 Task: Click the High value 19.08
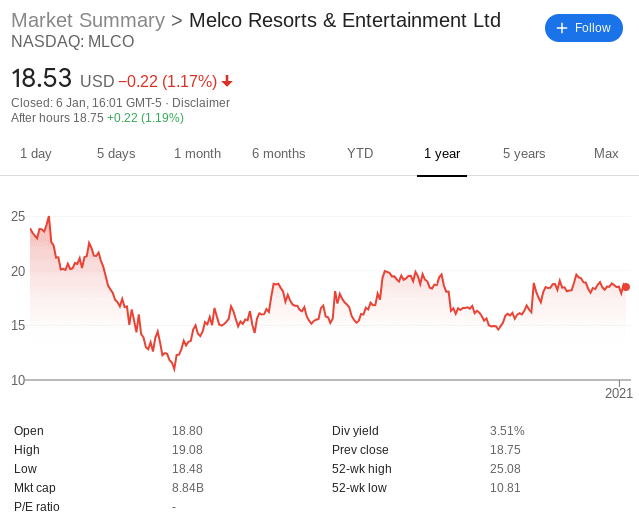(187, 450)
